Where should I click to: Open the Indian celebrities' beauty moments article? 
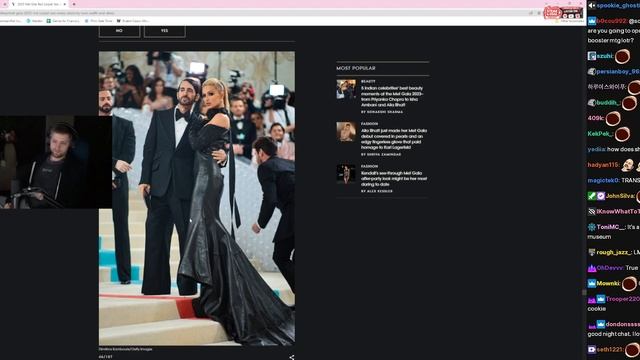tap(392, 96)
